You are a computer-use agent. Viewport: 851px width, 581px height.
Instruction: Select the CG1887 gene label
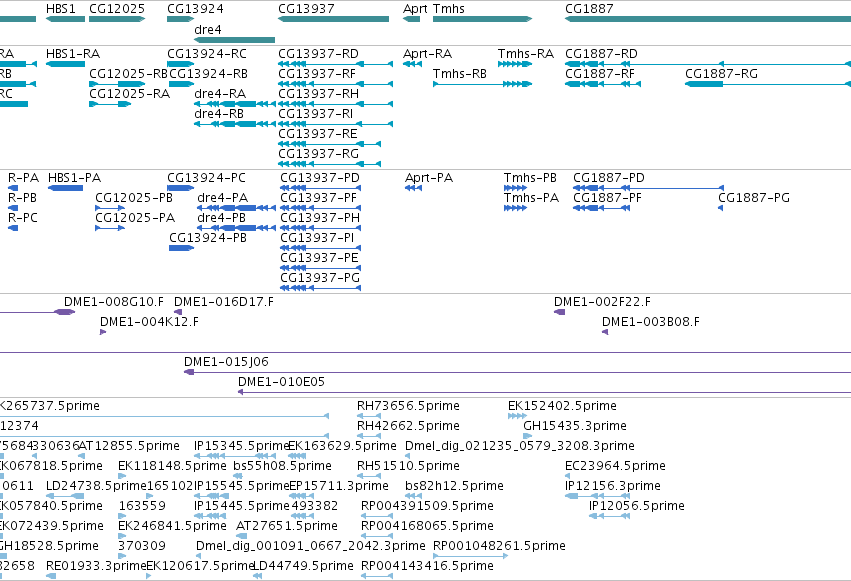589,9
